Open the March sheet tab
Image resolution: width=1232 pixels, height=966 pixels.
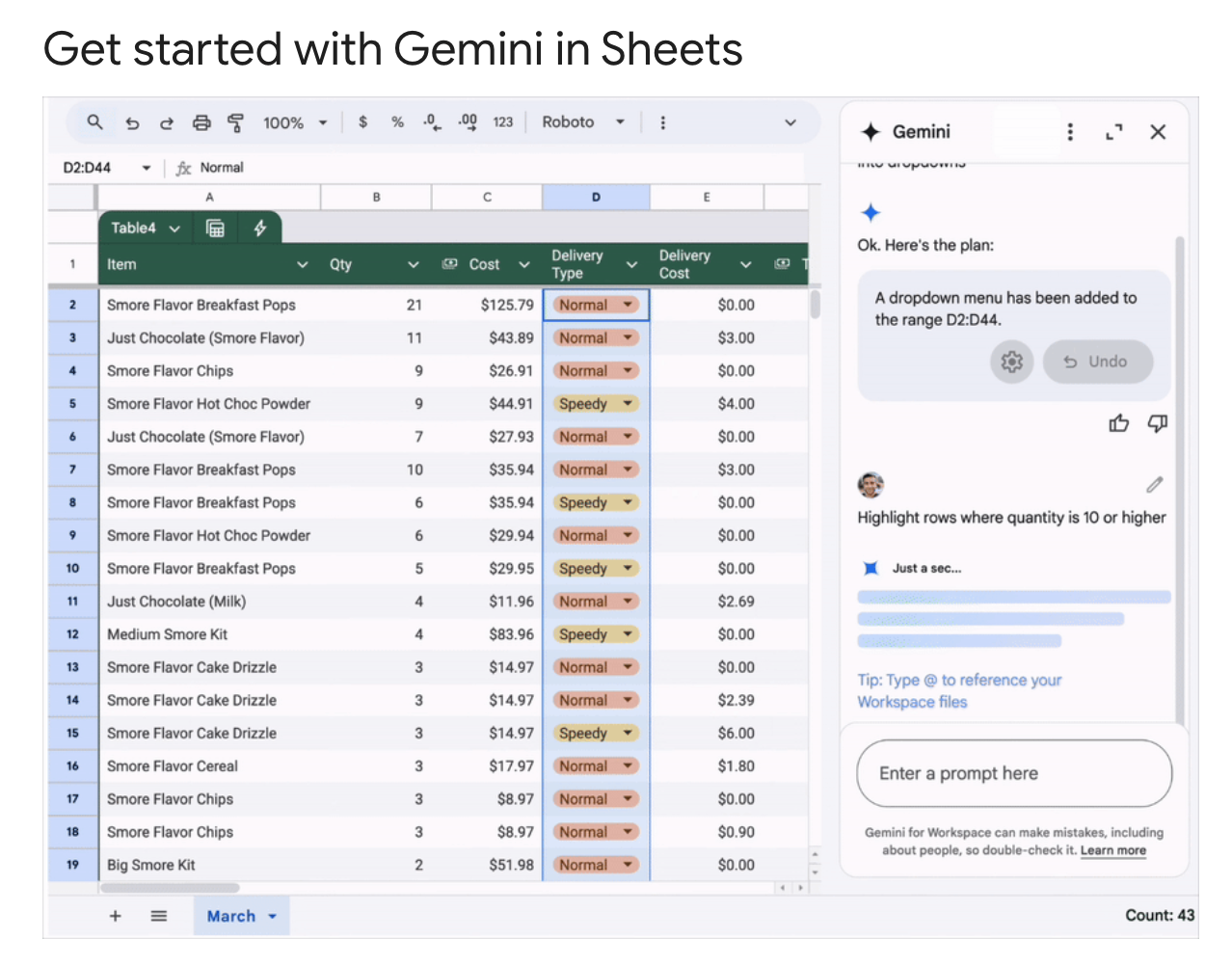tap(231, 916)
